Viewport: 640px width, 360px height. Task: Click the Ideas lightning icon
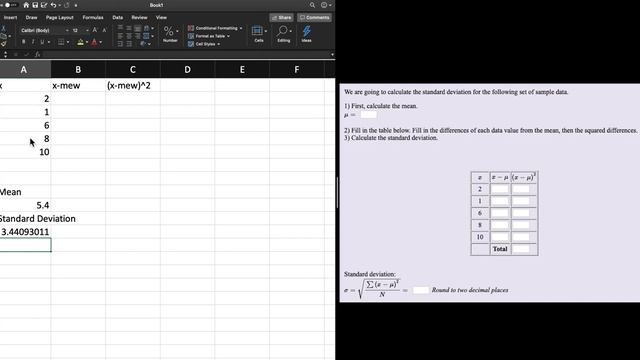(x=307, y=34)
